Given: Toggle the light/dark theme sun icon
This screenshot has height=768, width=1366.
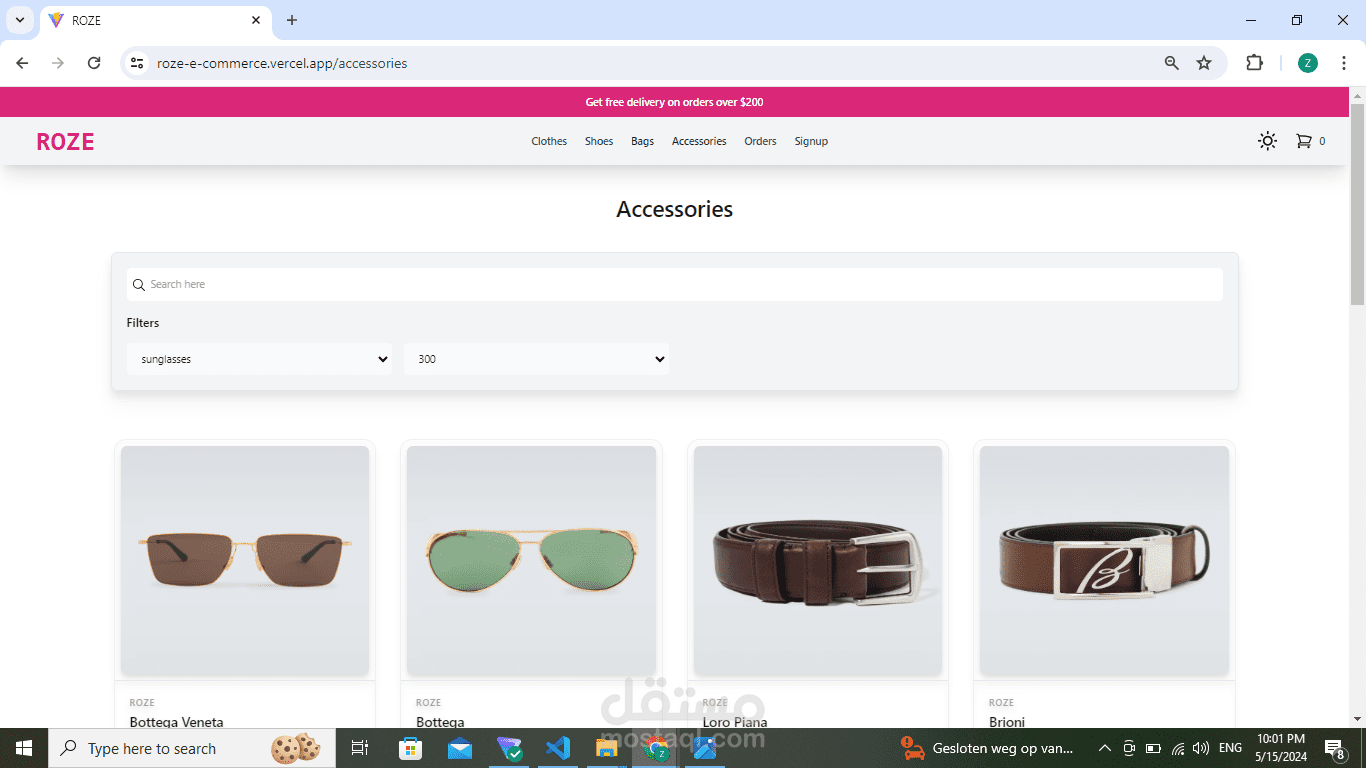Looking at the screenshot, I should pos(1267,141).
